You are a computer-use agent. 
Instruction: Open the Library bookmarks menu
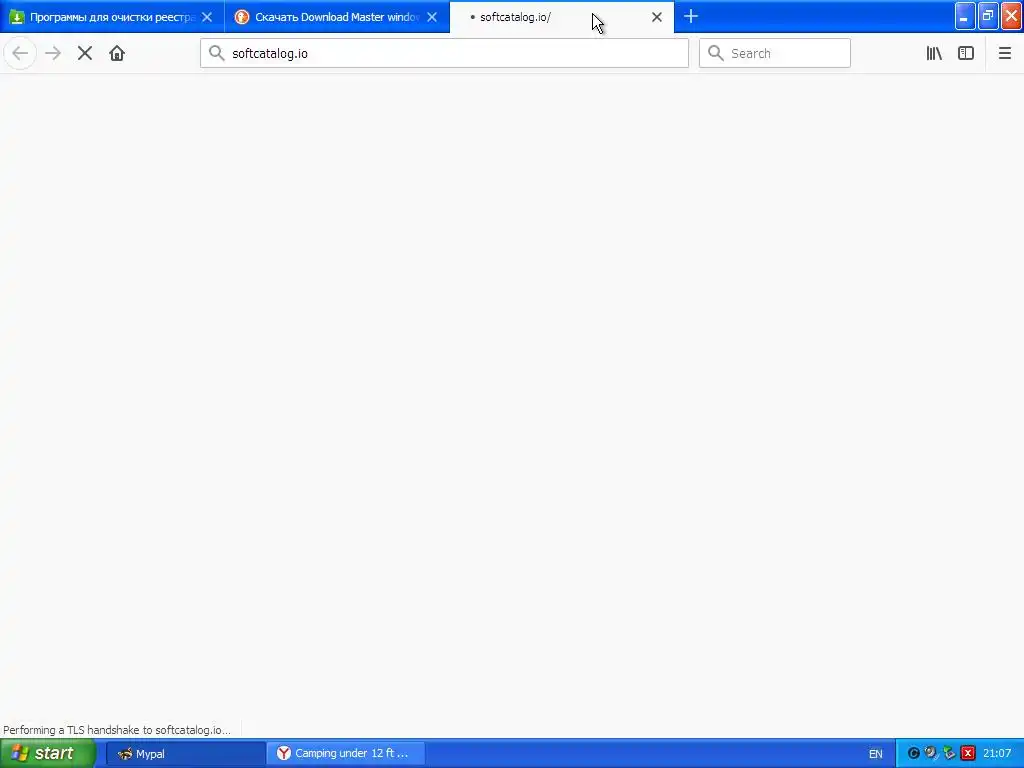tap(934, 54)
